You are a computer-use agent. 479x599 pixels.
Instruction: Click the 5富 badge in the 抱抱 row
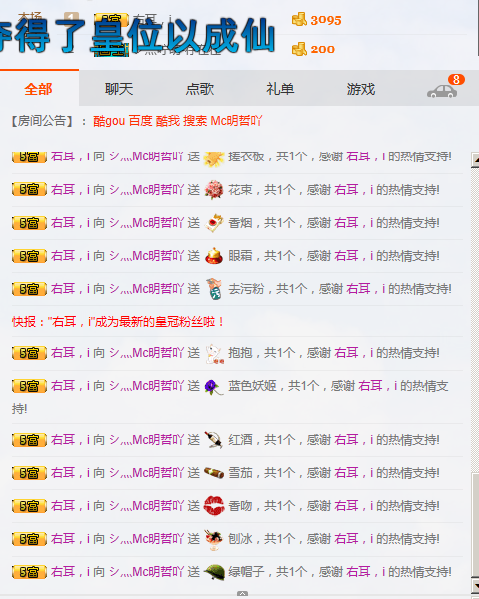point(29,353)
